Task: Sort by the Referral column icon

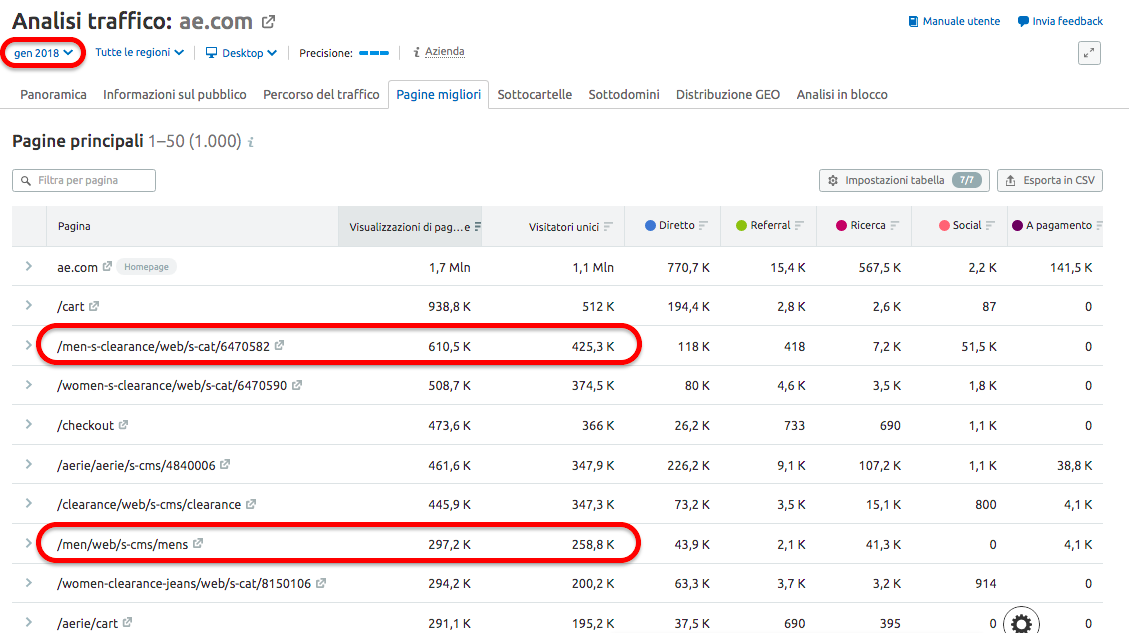Action: (799, 226)
